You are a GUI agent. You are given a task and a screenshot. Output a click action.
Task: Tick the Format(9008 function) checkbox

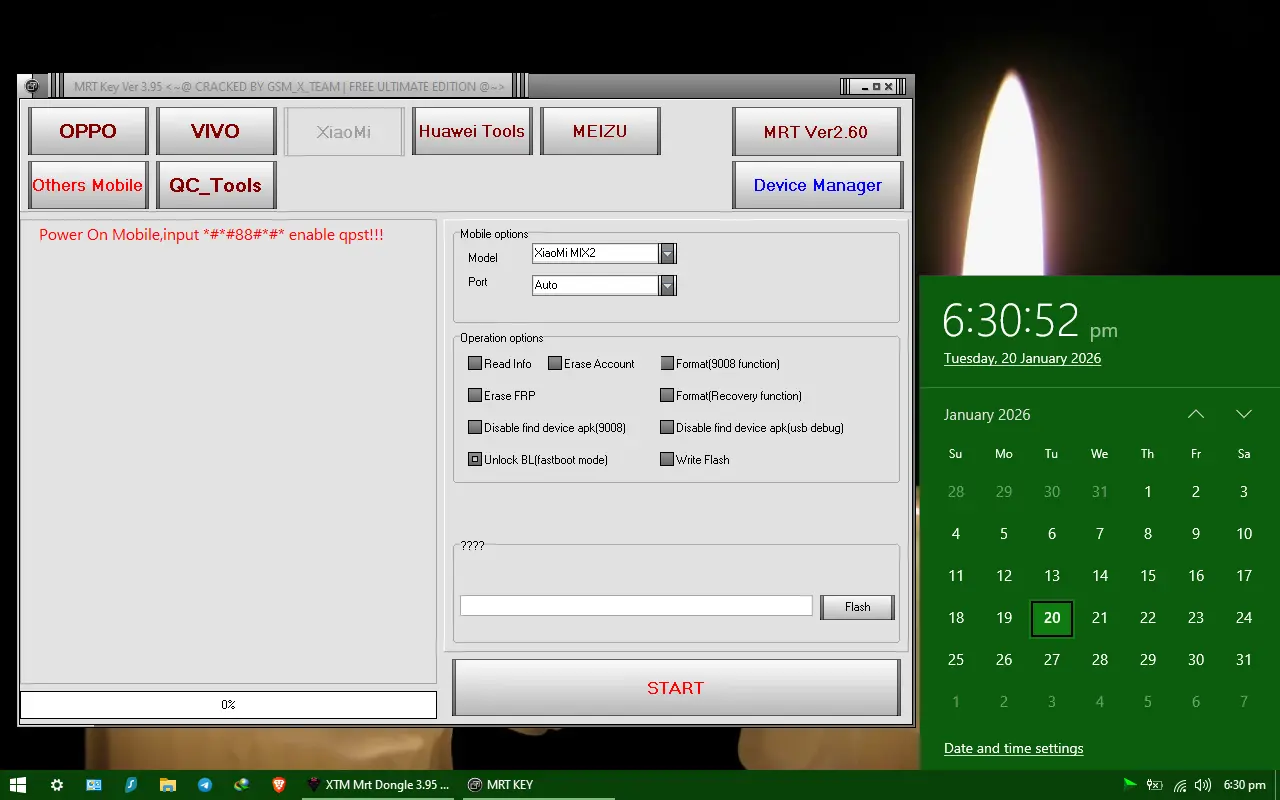click(667, 364)
